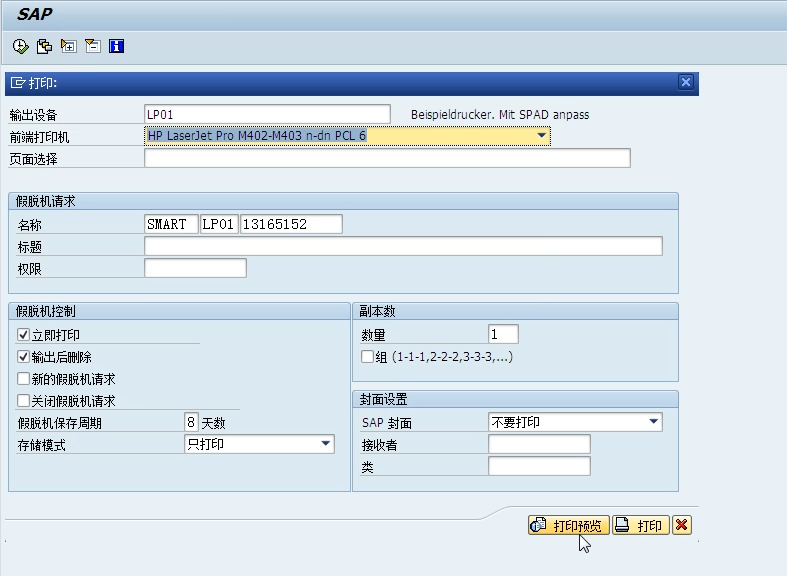Enable the 新的假脱机请求 checkbox
Viewport: 787px width, 576px height.
click(x=24, y=379)
